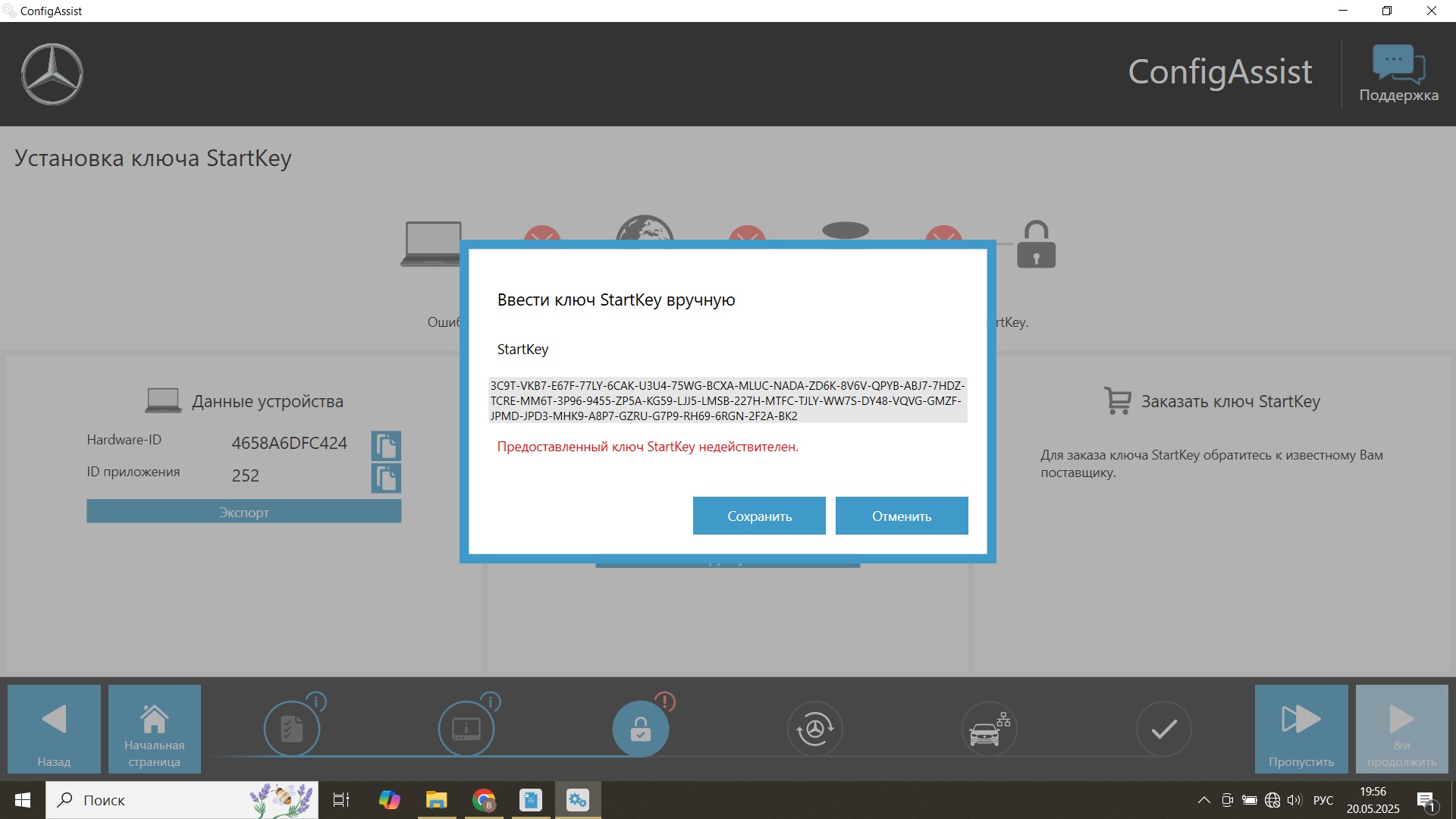
Task: Cancel the dialog with Отменить
Action: click(x=902, y=516)
